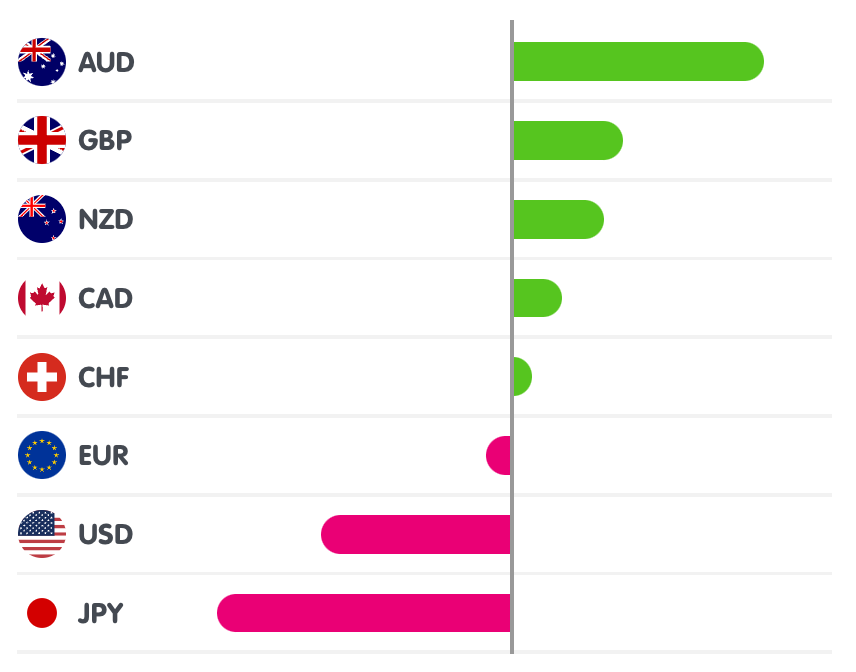This screenshot has height=672, width=856.
Task: Click the green AUD strength bar
Action: (637, 62)
